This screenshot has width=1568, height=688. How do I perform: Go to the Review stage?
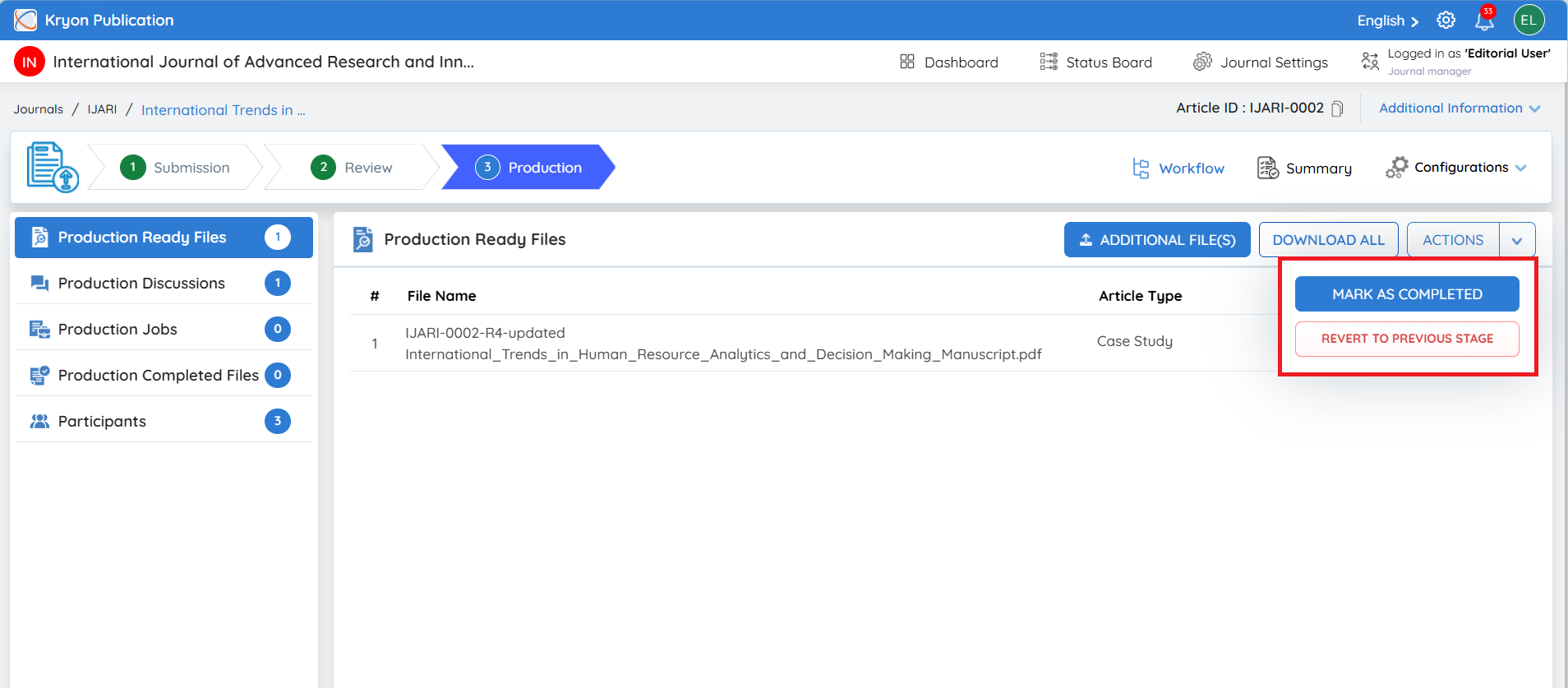point(352,167)
